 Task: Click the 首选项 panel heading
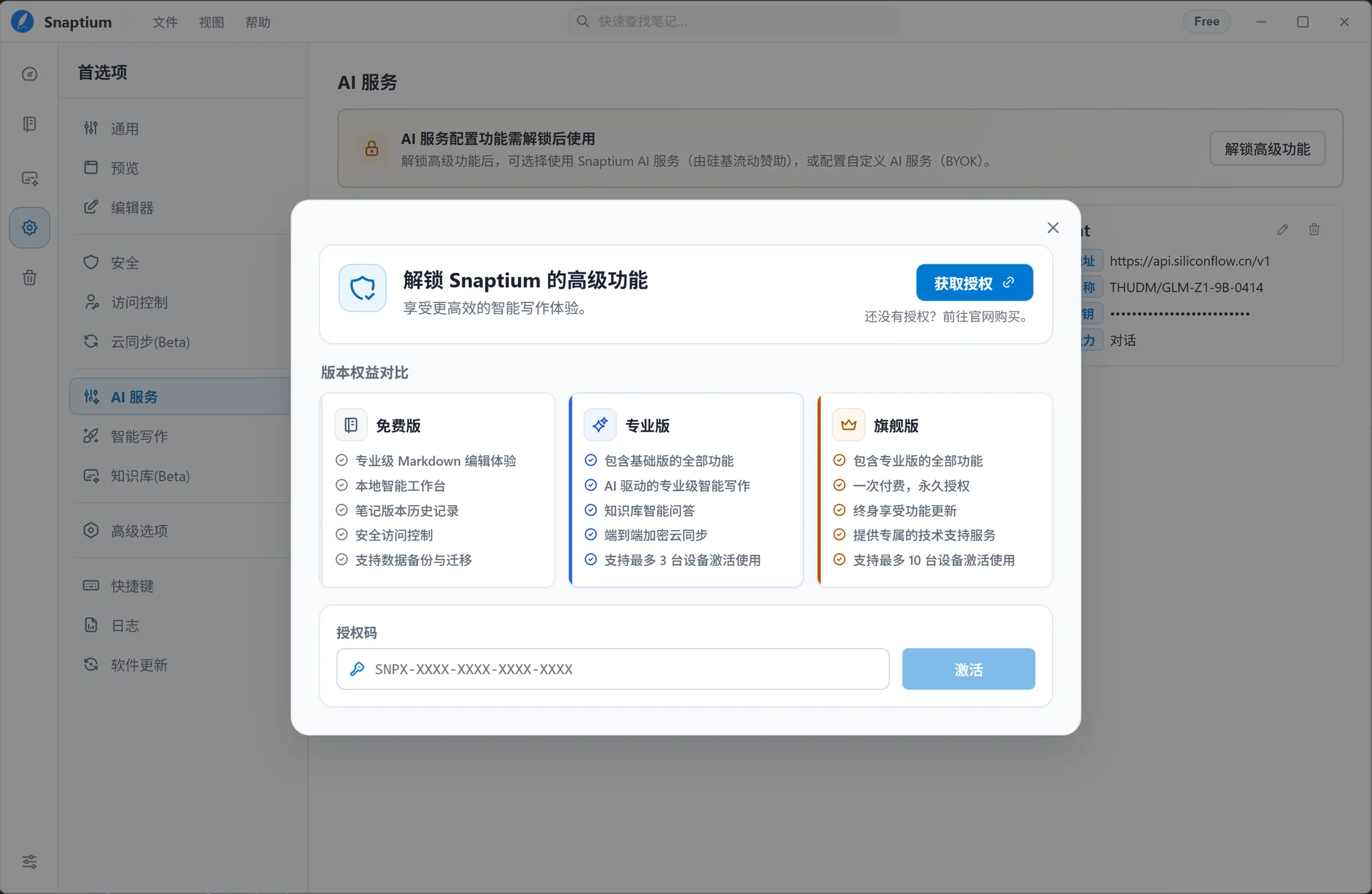point(102,72)
